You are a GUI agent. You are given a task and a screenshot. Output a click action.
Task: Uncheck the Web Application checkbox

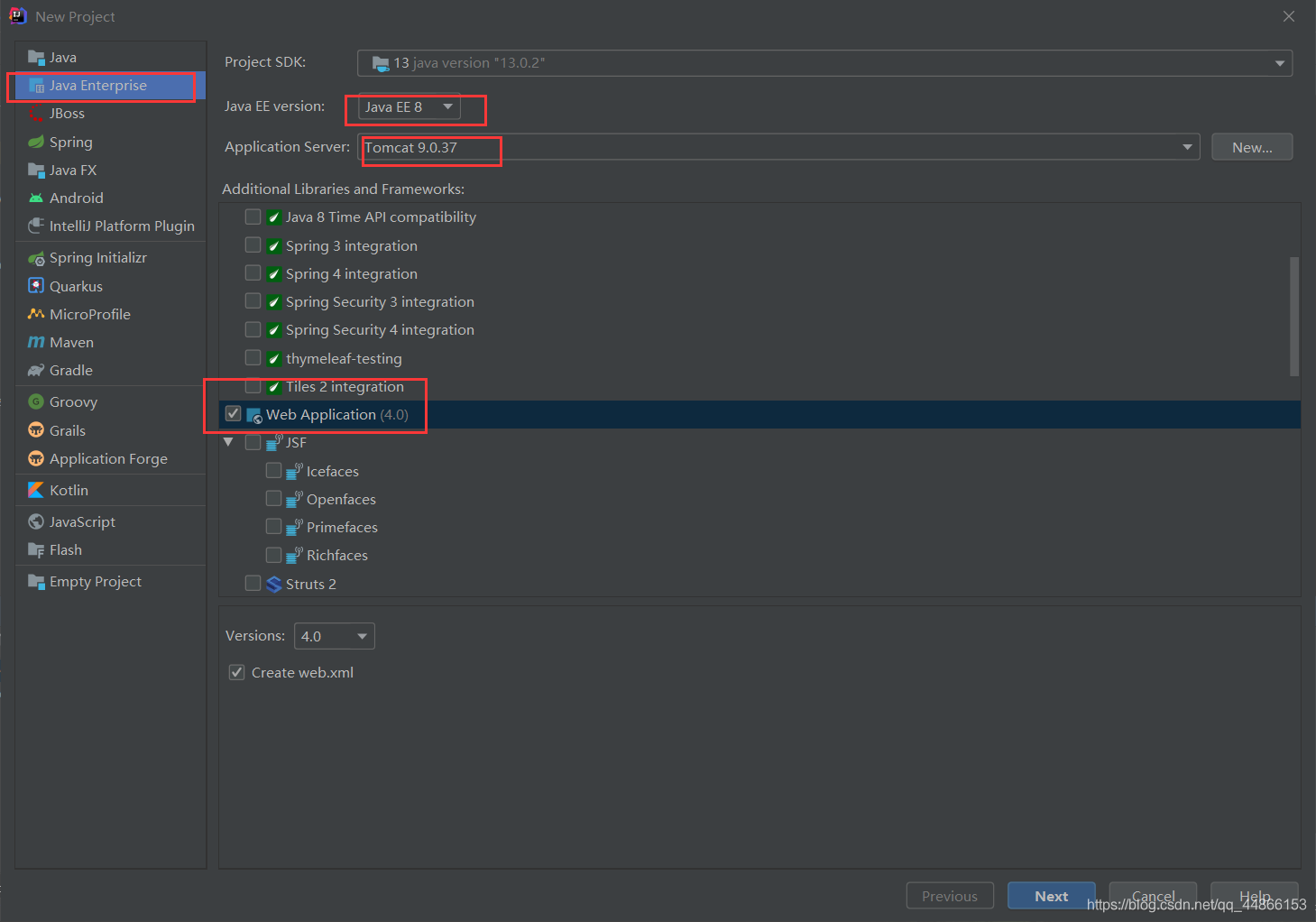[233, 413]
